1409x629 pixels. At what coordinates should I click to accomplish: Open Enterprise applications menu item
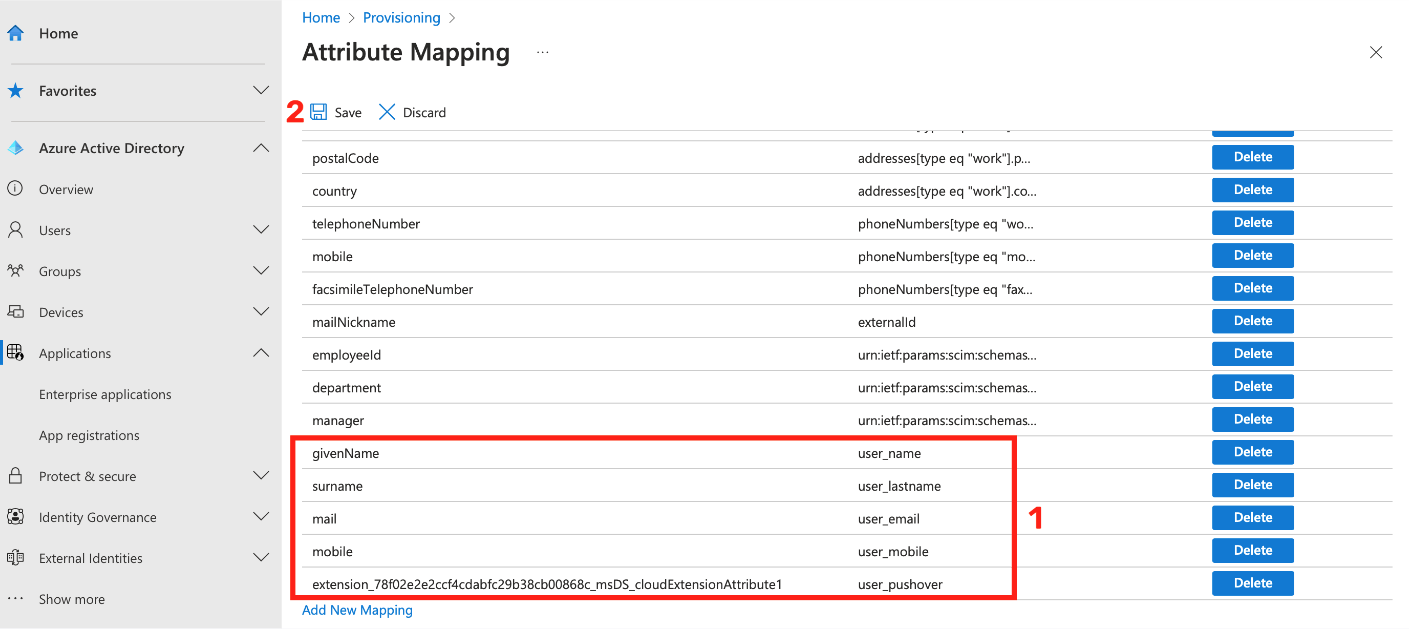tap(105, 394)
